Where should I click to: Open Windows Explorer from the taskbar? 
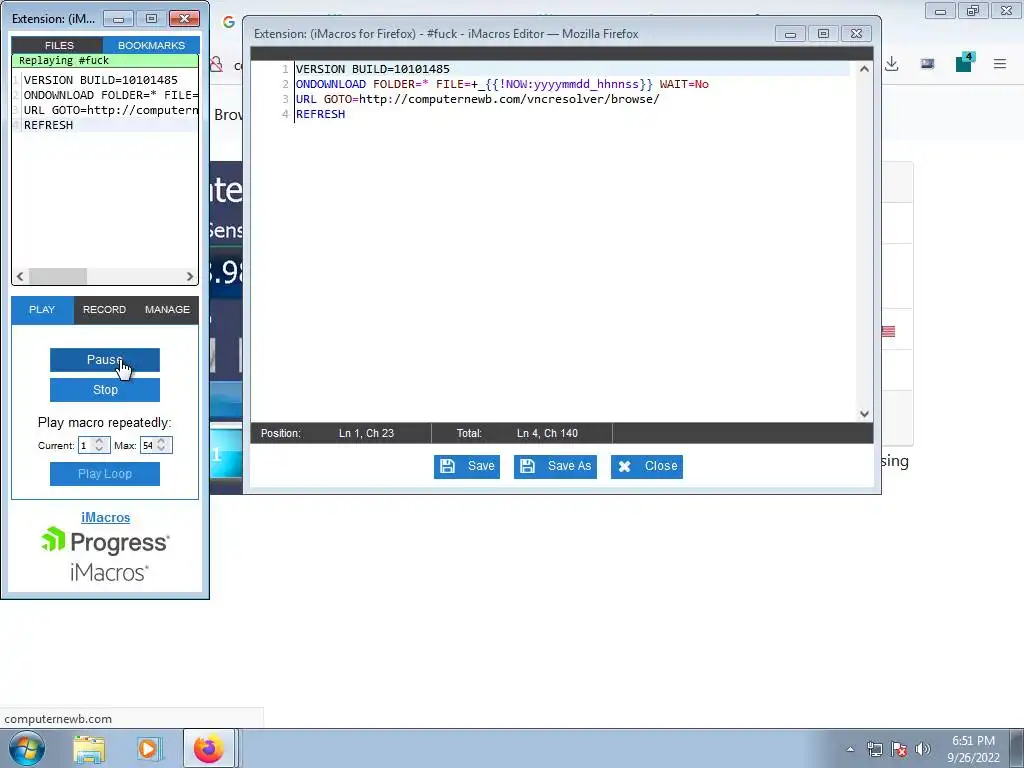[89, 749]
